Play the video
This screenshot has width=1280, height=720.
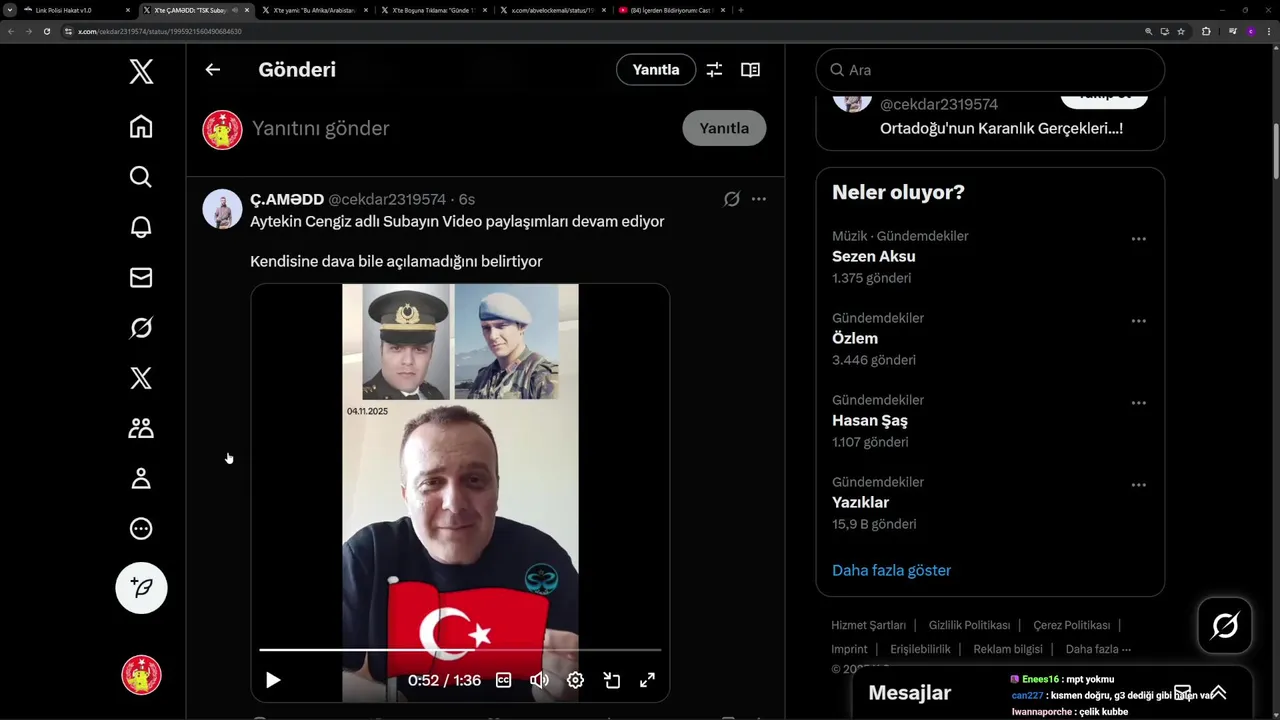273,680
